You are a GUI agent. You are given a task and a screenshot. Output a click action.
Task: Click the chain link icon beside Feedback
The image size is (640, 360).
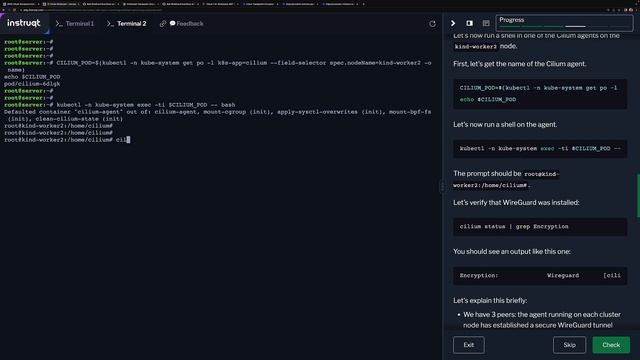click(x=162, y=24)
